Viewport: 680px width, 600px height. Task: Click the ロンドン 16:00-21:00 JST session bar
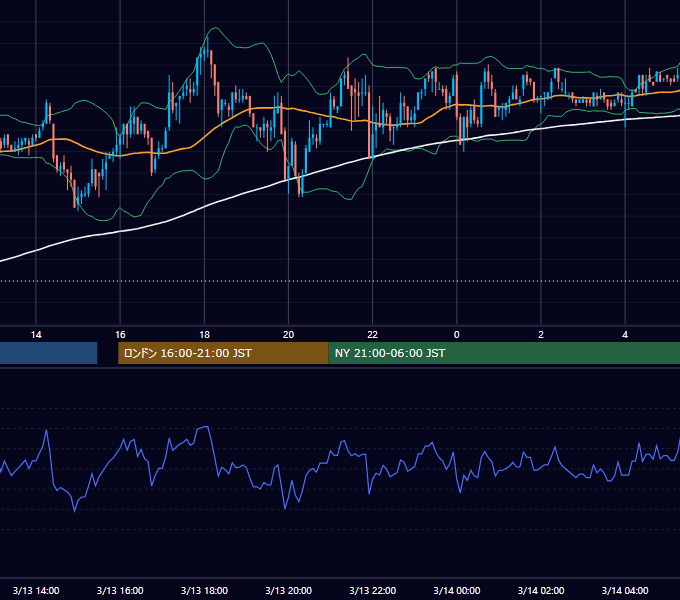point(223,353)
